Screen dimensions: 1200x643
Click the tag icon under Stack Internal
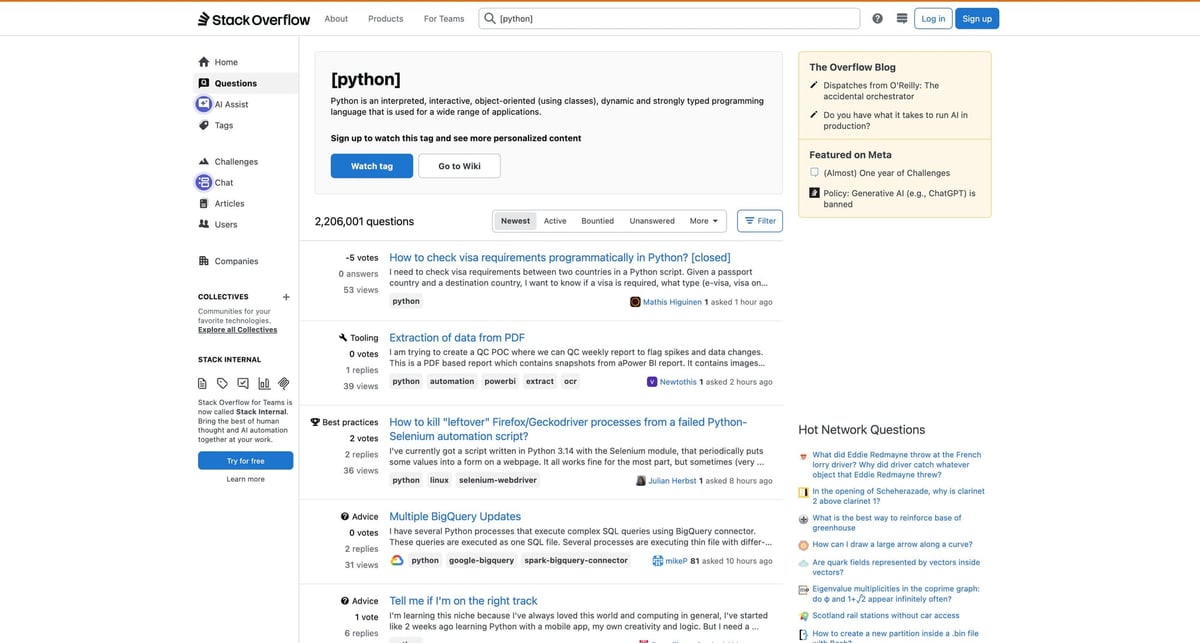(x=223, y=383)
